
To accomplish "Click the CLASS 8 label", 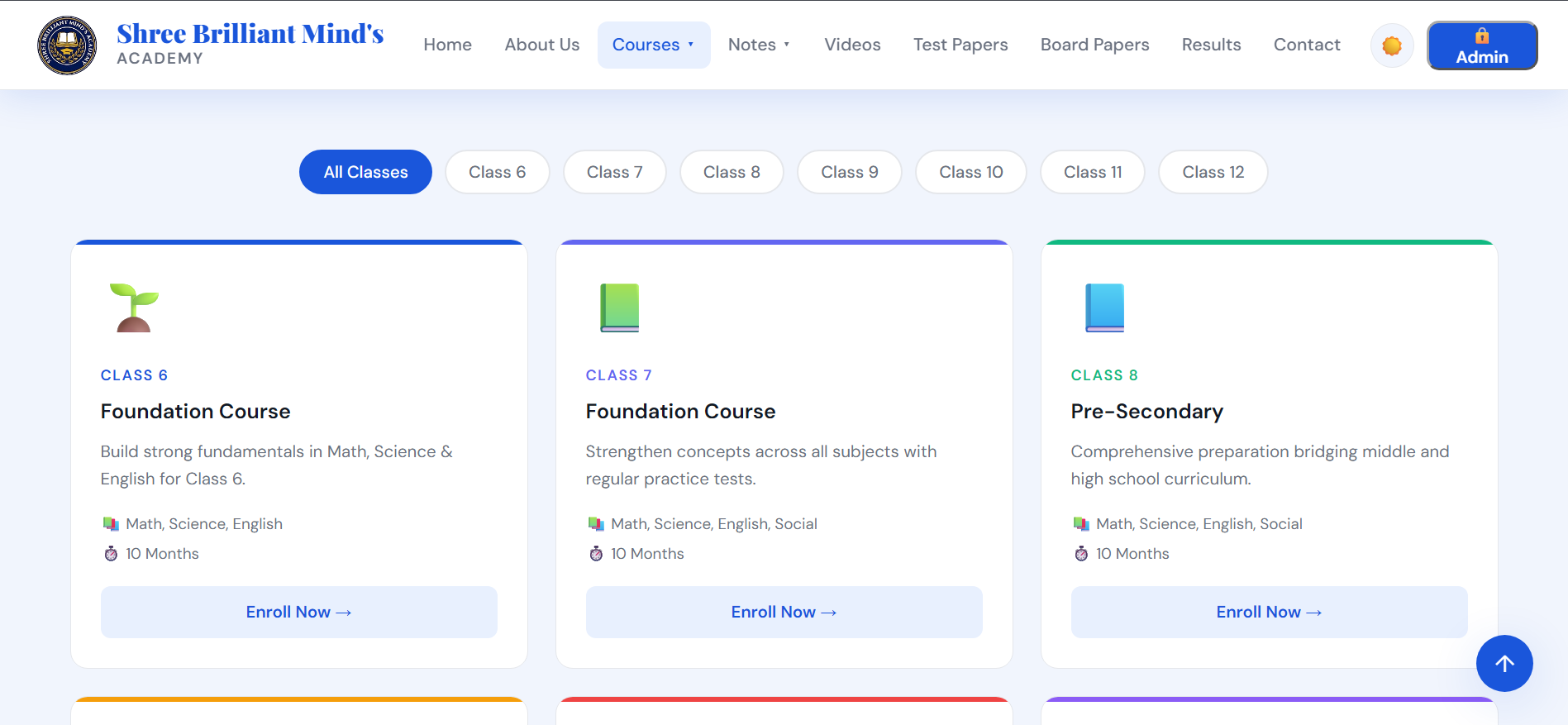I will click(x=1104, y=375).
